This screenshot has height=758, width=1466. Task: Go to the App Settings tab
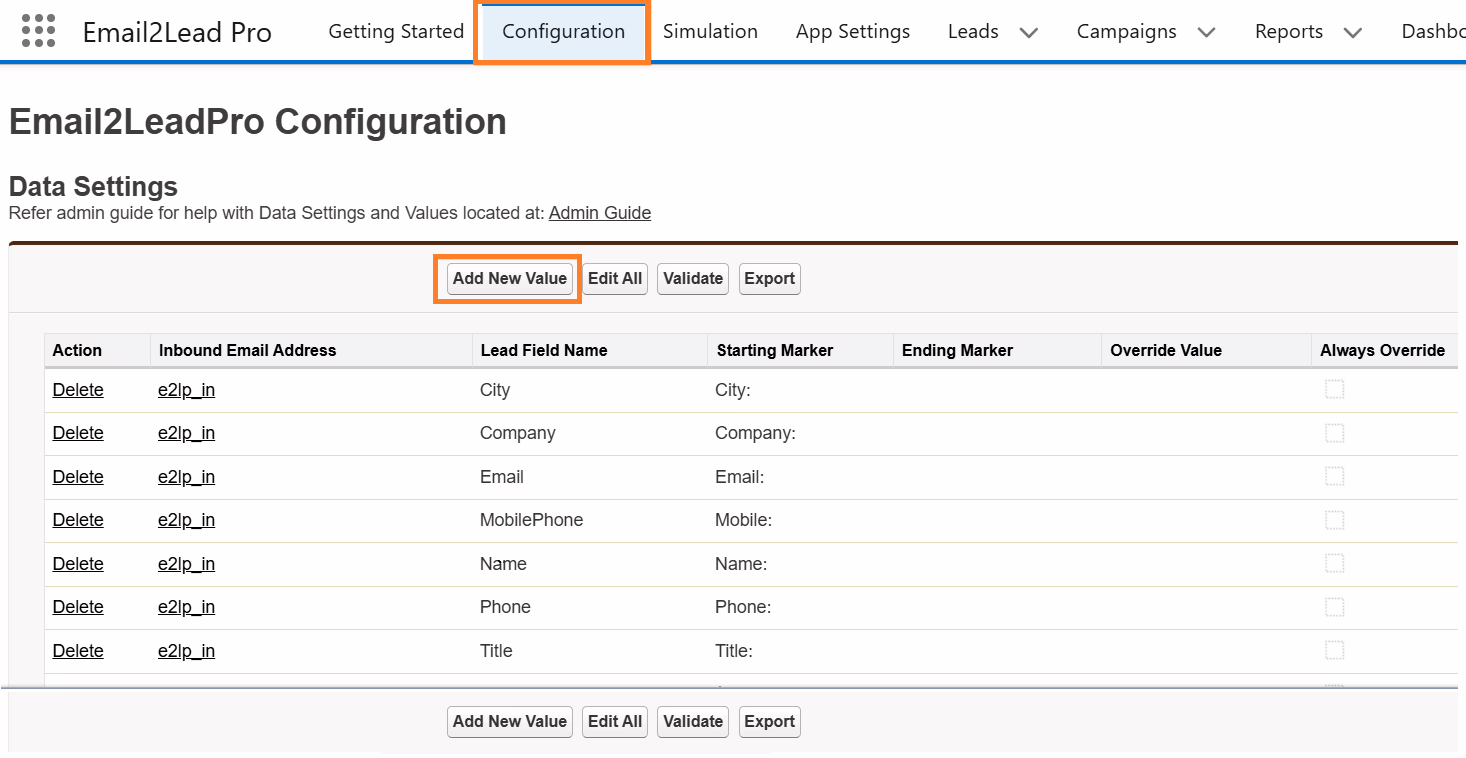[x=853, y=31]
